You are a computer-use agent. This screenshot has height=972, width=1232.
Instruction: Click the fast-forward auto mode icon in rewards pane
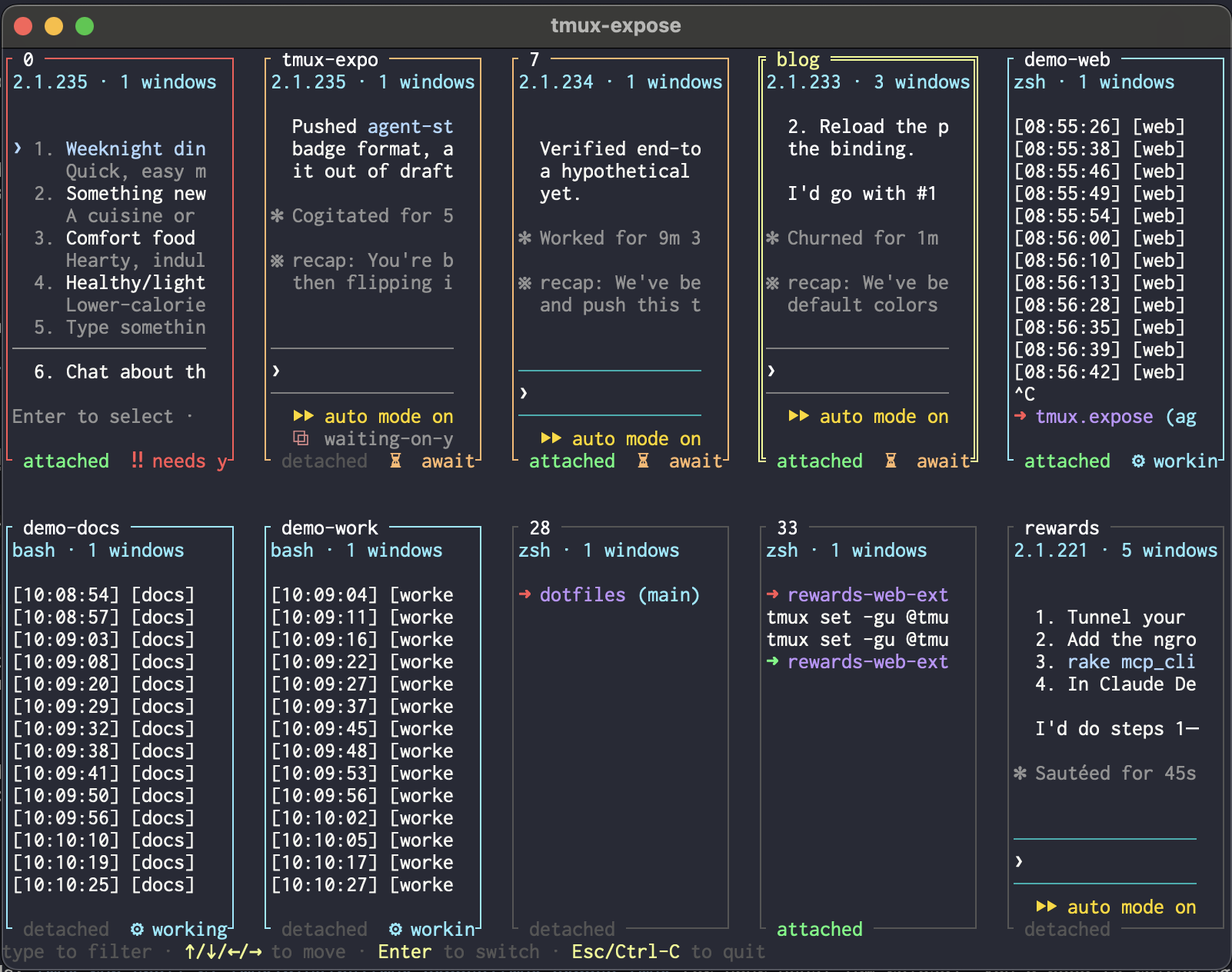click(1046, 907)
